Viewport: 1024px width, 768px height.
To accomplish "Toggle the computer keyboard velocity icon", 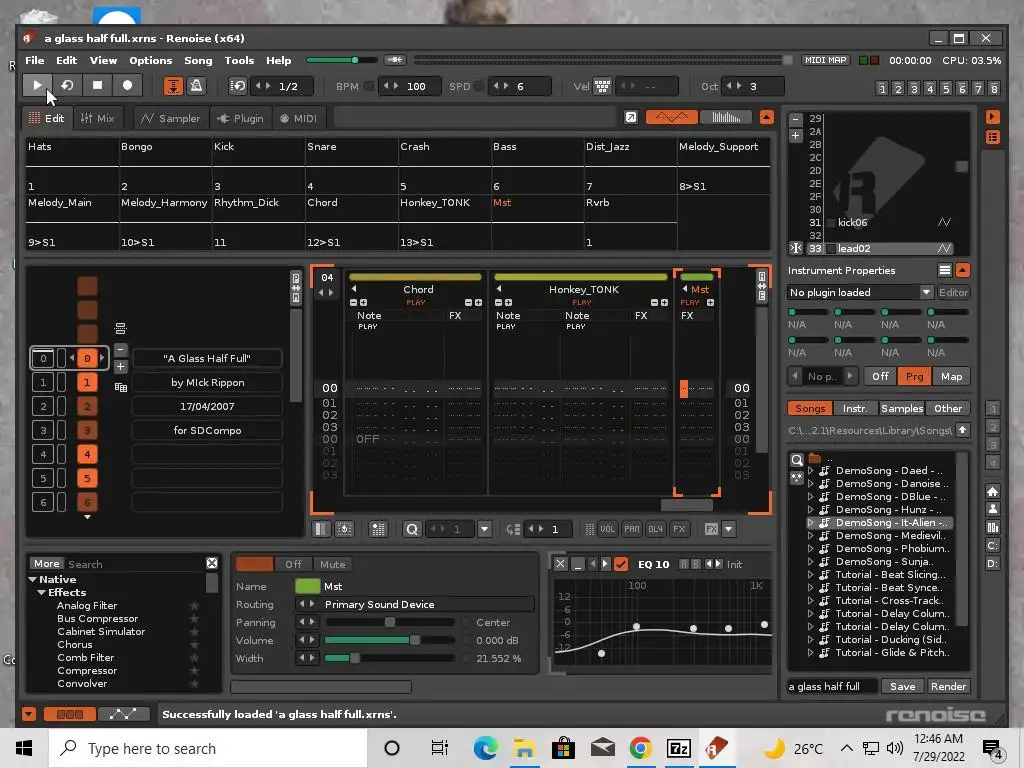I will 602,86.
